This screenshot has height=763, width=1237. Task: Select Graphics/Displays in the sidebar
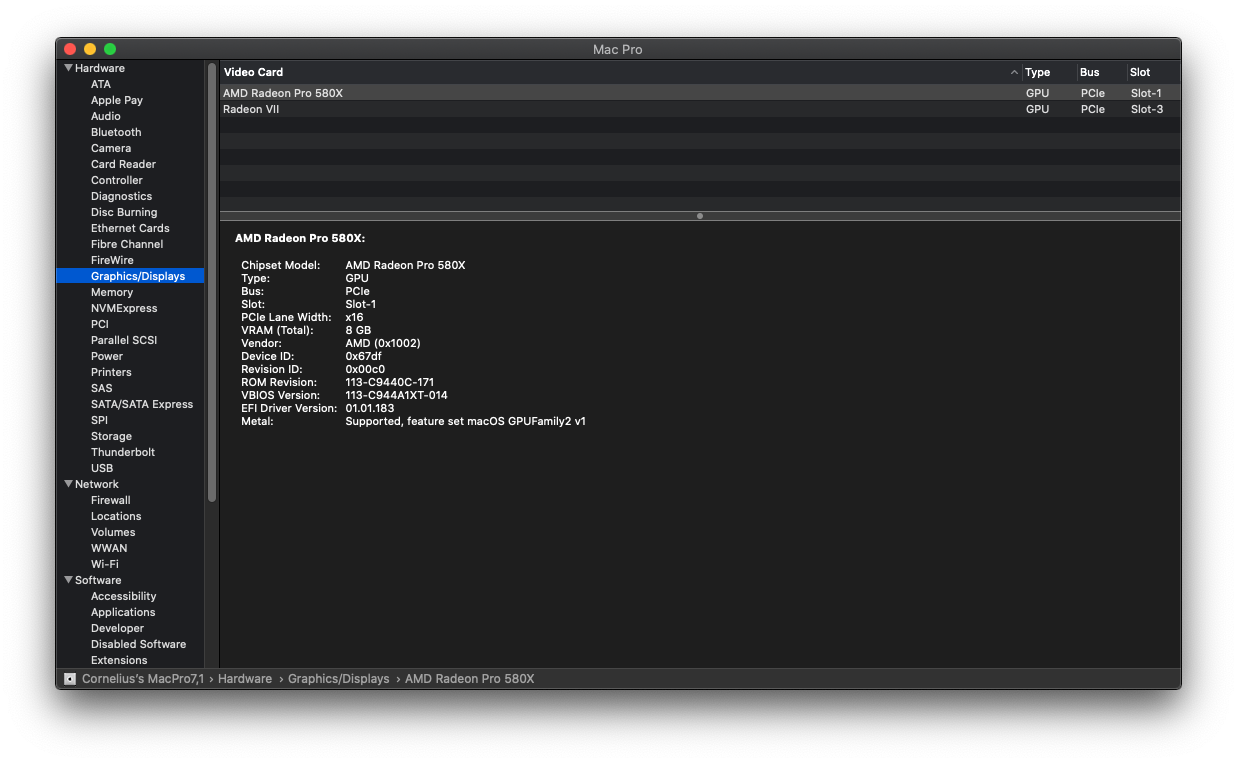point(131,276)
